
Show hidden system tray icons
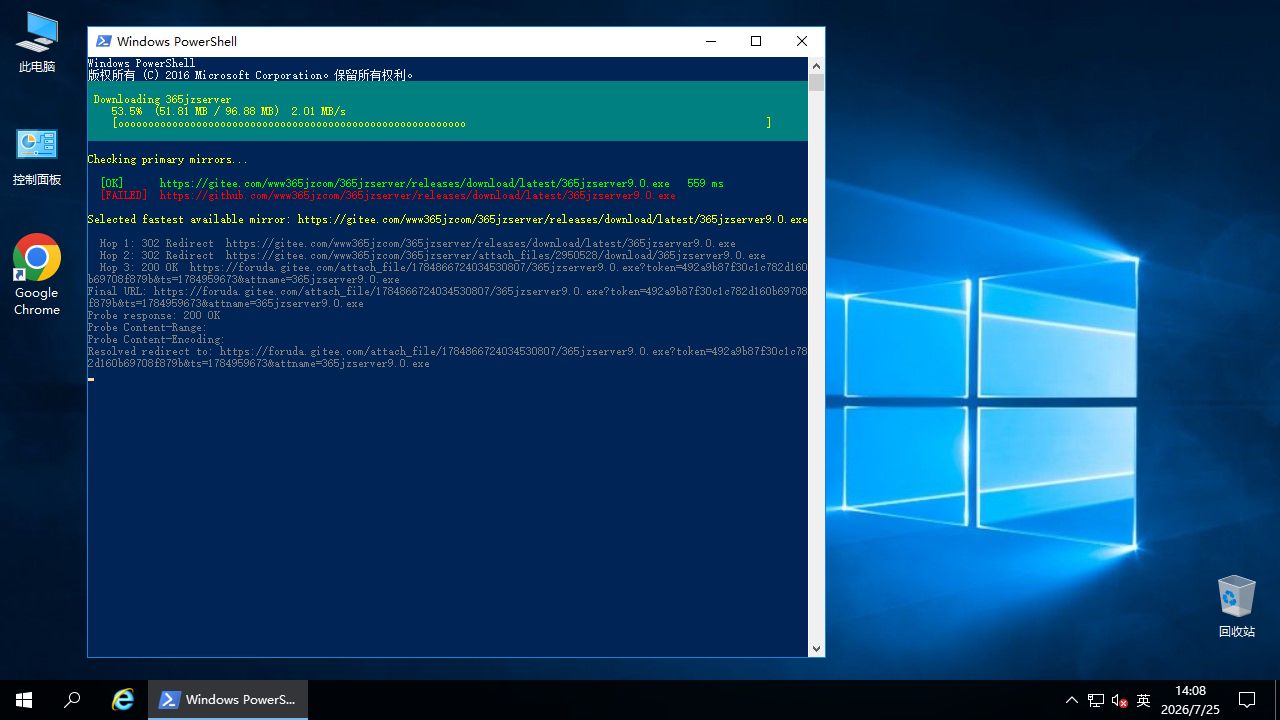[x=1072, y=700]
